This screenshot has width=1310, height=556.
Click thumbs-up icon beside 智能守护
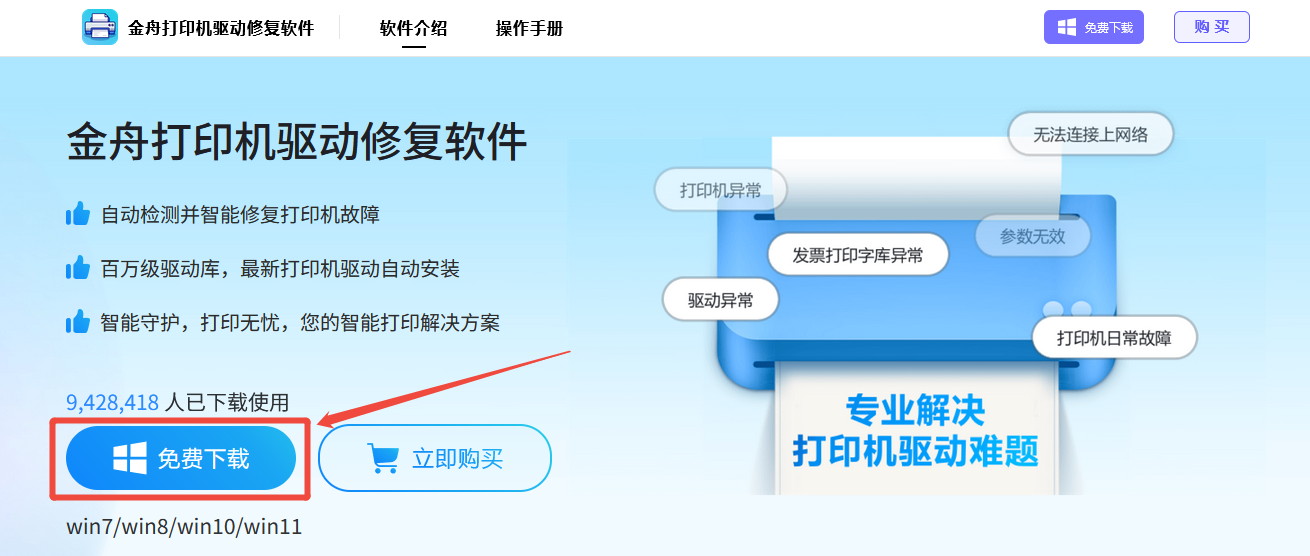click(x=78, y=322)
